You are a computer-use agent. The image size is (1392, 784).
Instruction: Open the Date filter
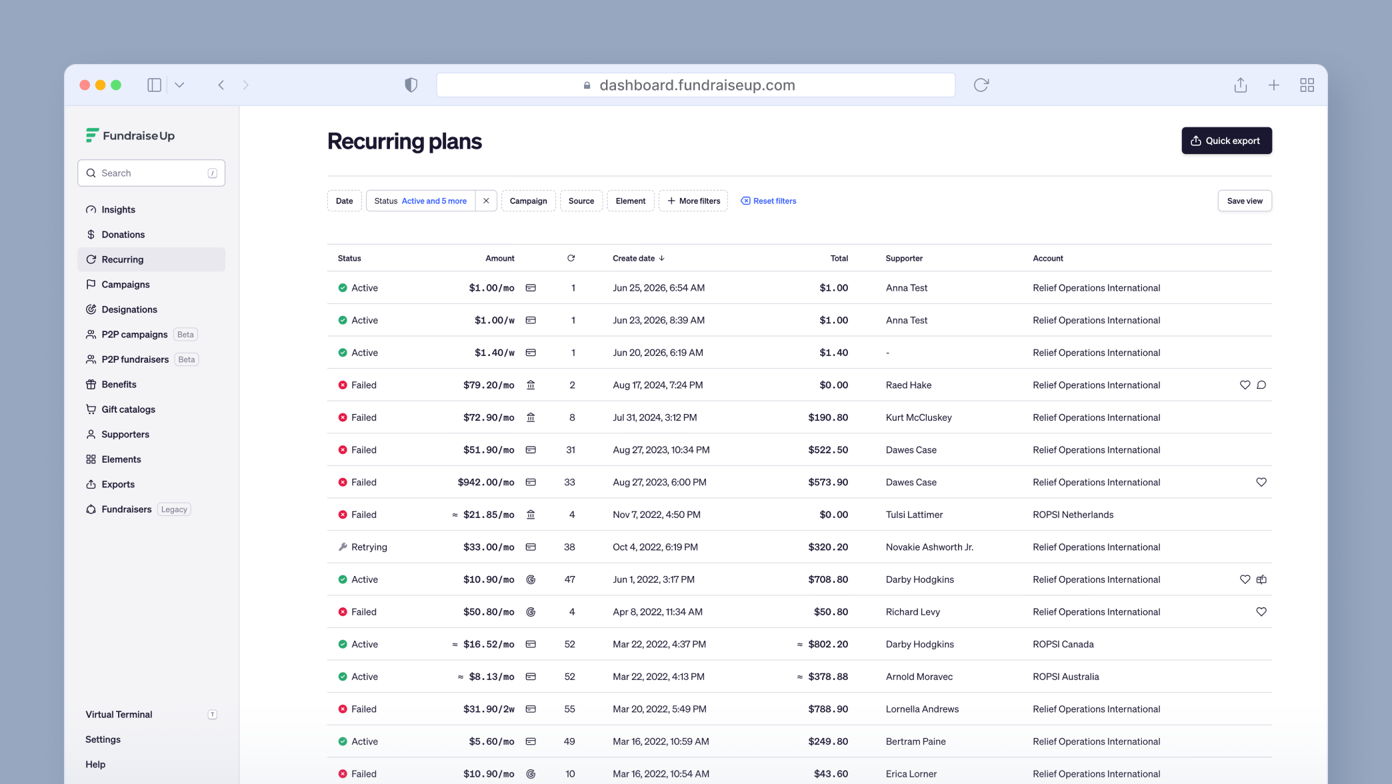pyautogui.click(x=344, y=201)
